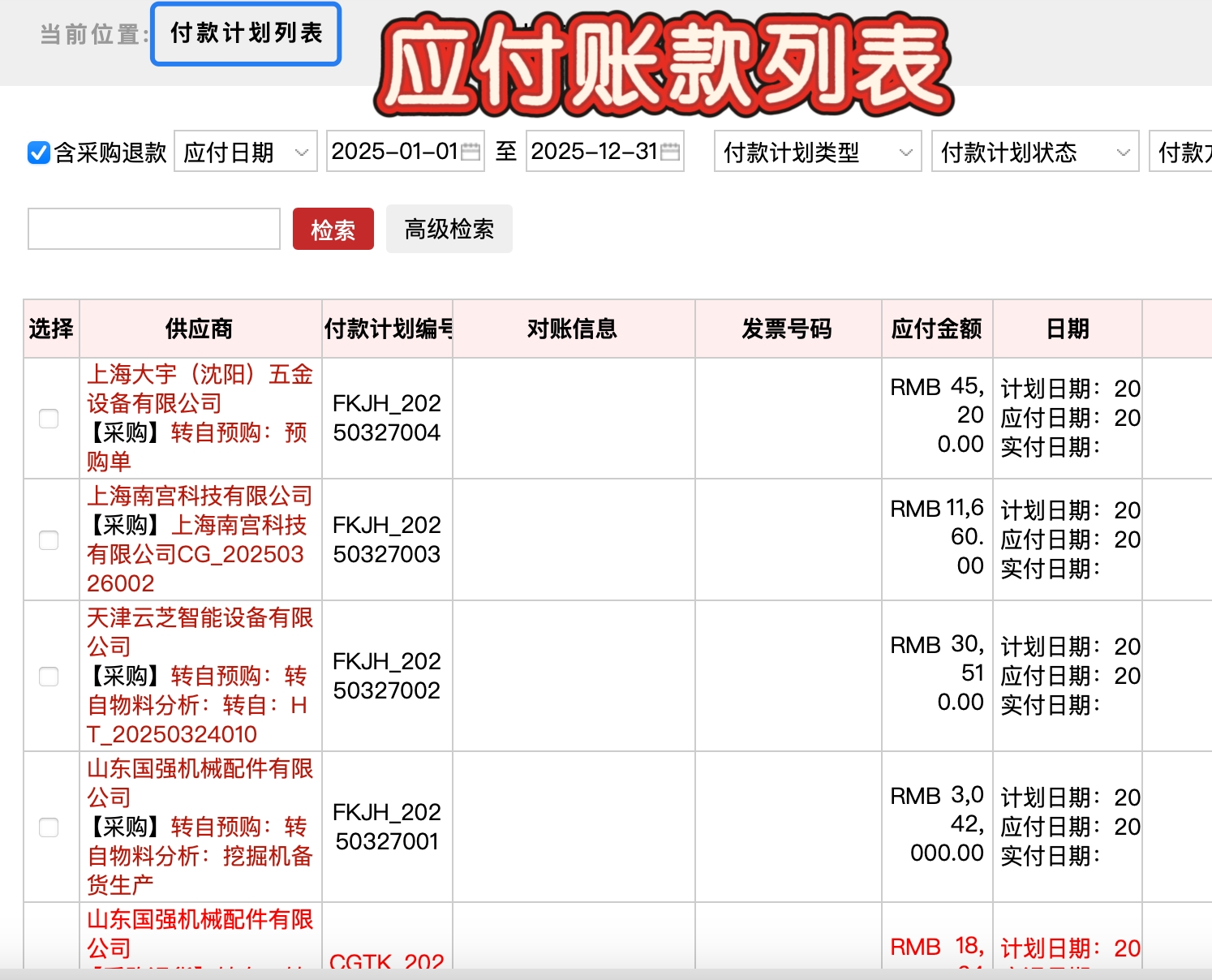
Task: Click amount RMB 3,042,000.00
Action: [x=937, y=824]
